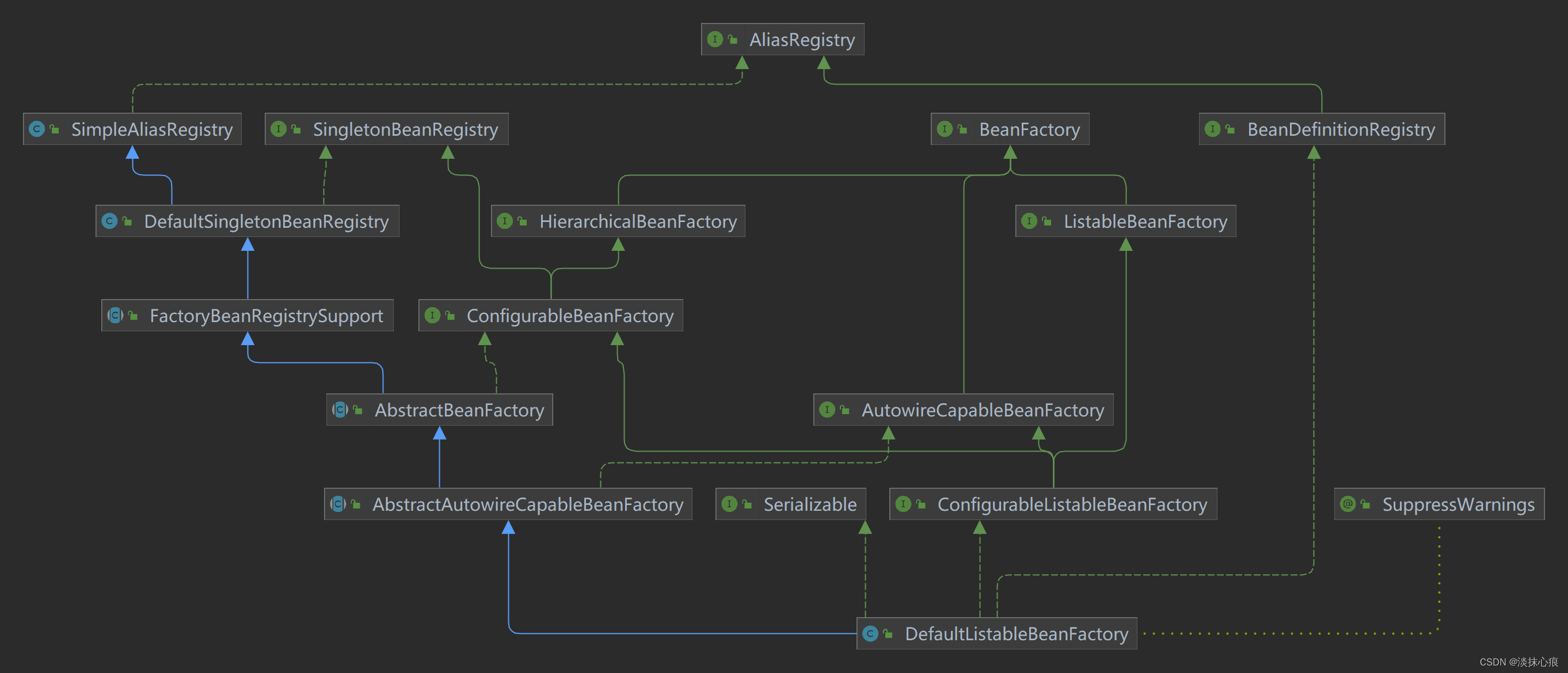Click the interface icon of HierarchicalBeanFactory
Viewport: 1568px width, 673px height.
pyautogui.click(x=505, y=221)
